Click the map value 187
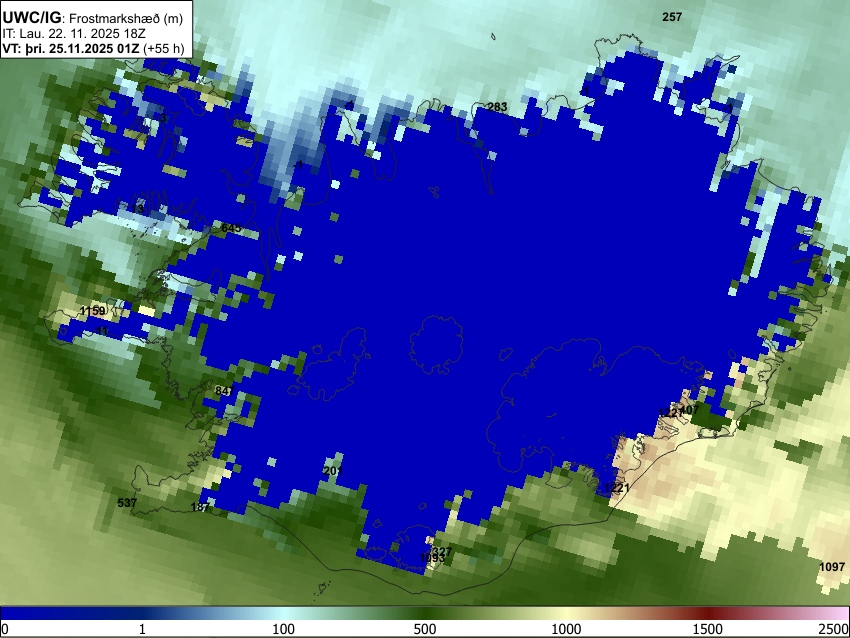 point(200,507)
